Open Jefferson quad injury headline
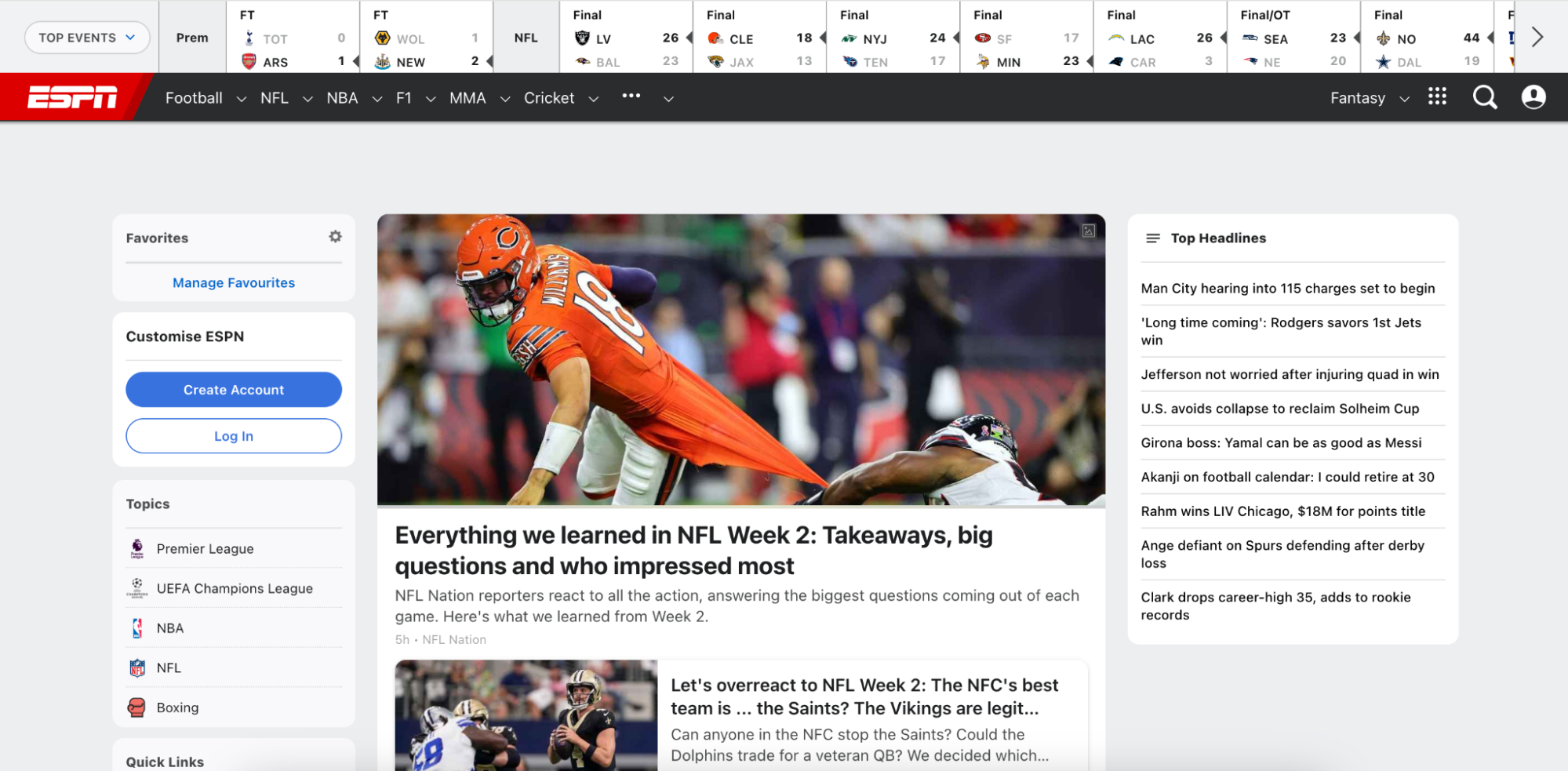Screen dimensions: 1568x771 click(1290, 374)
